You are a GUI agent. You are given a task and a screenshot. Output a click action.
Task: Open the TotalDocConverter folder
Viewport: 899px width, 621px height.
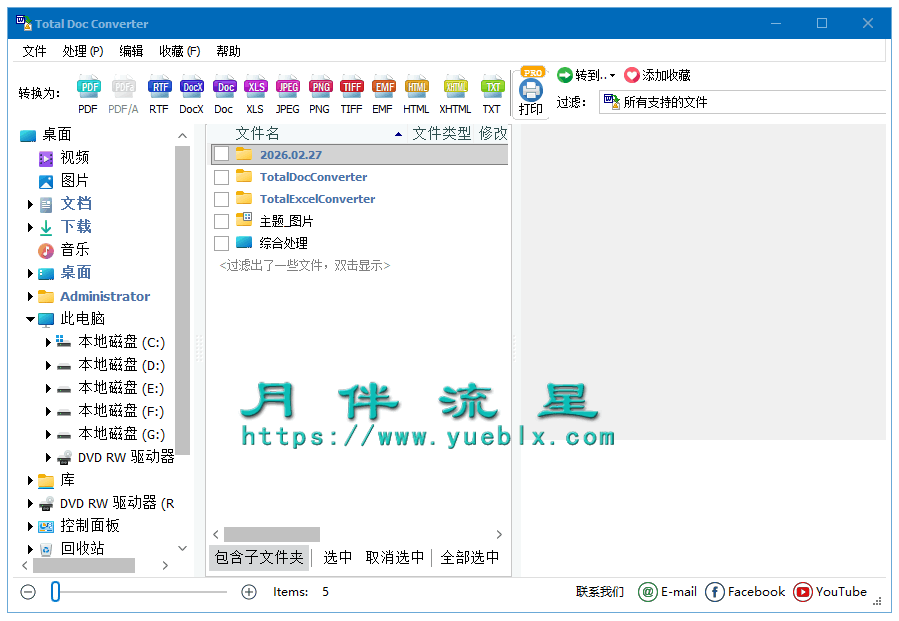[313, 177]
